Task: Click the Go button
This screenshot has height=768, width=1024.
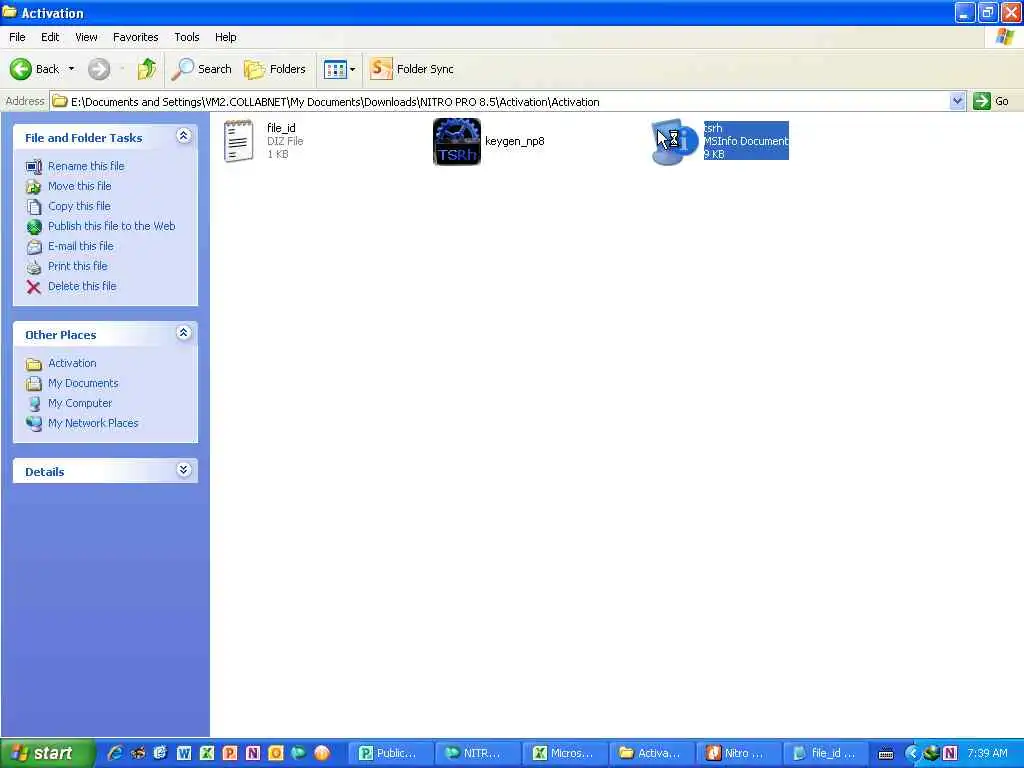Action: click(x=991, y=101)
